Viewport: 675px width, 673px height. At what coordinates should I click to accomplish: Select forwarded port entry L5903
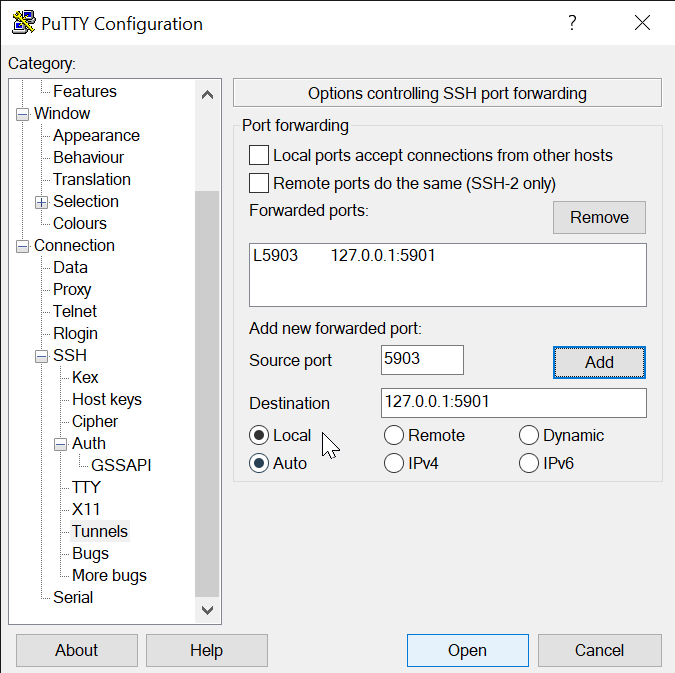coord(448,255)
